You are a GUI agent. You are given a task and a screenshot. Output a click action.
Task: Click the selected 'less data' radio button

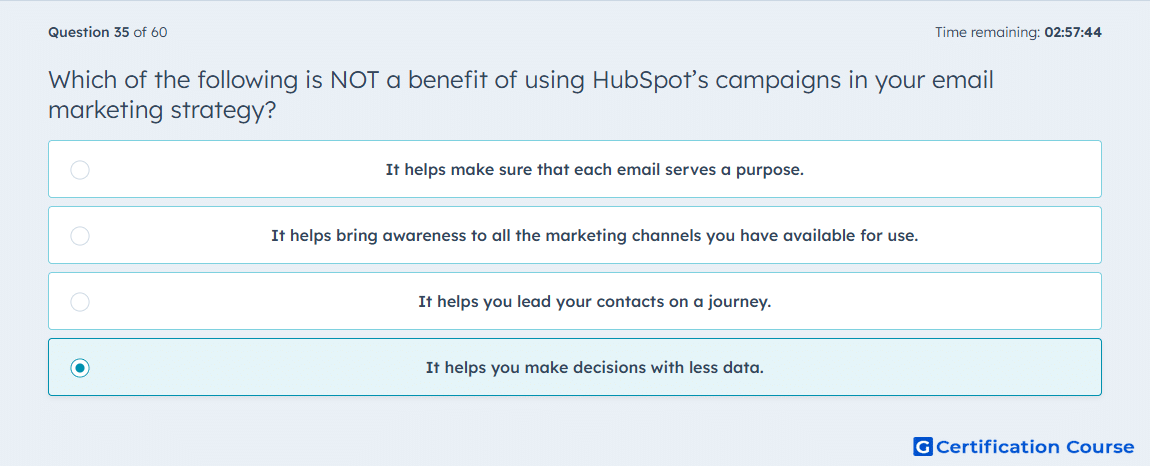pyautogui.click(x=80, y=368)
